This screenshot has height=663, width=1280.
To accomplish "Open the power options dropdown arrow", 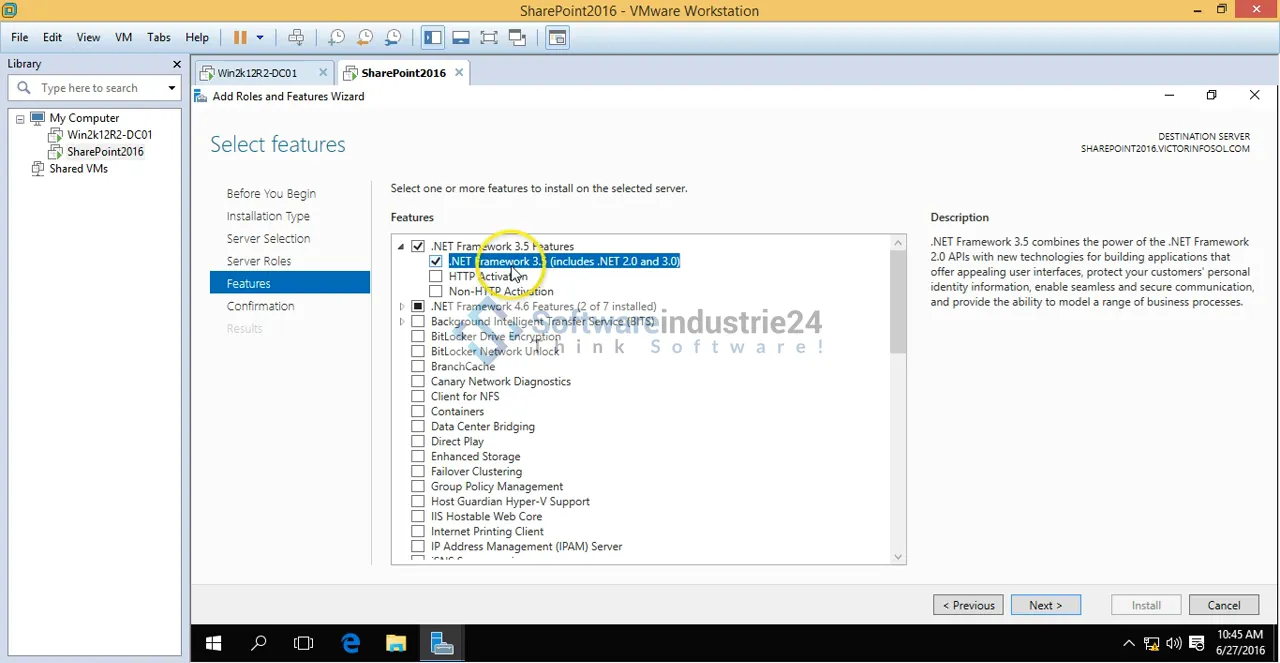I will pos(260,37).
